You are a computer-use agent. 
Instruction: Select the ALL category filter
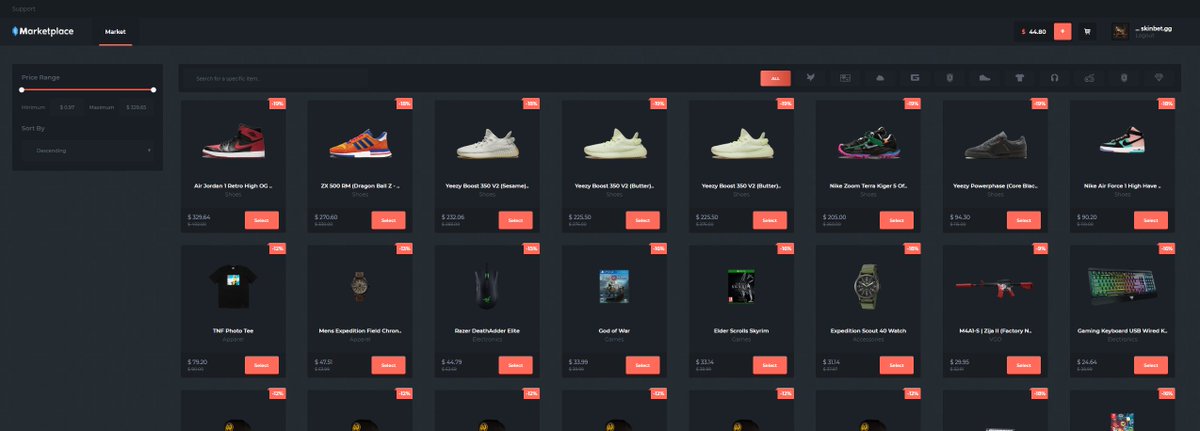[x=775, y=78]
